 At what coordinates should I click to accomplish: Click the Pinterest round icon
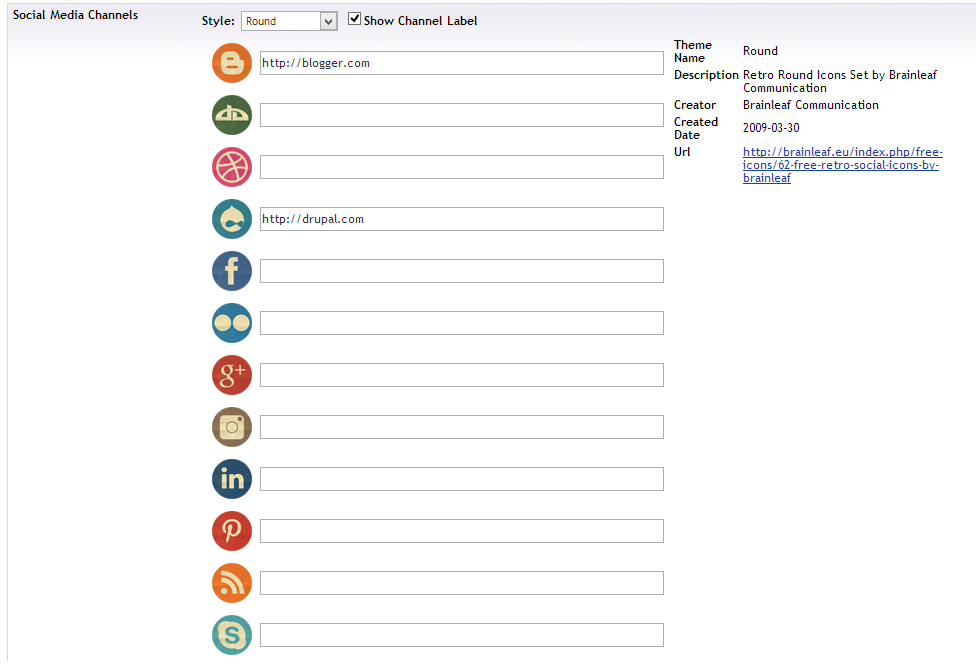pyautogui.click(x=232, y=531)
